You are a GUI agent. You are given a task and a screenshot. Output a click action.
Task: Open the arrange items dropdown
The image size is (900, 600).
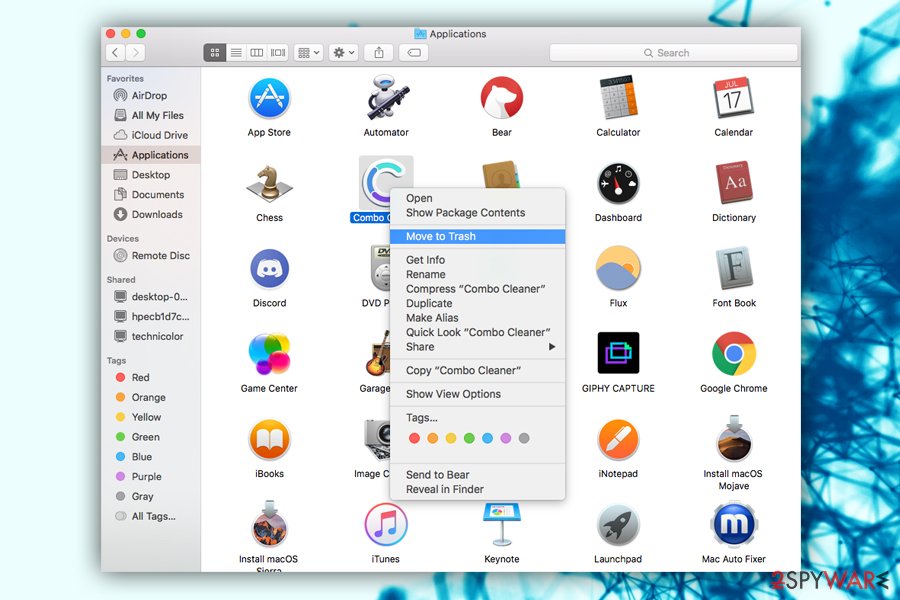tap(309, 53)
